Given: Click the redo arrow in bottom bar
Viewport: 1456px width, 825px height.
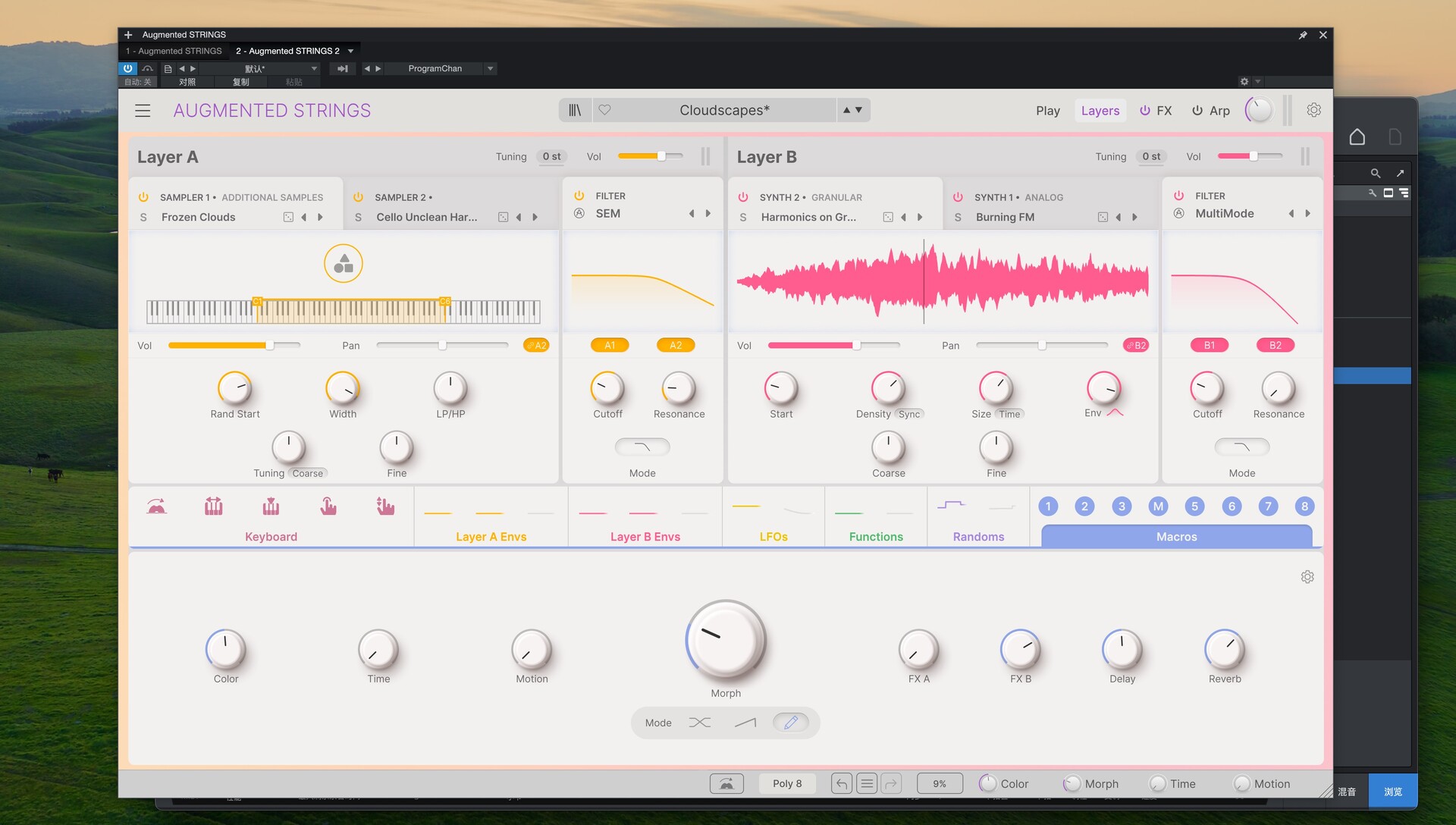Looking at the screenshot, I should click(x=892, y=783).
